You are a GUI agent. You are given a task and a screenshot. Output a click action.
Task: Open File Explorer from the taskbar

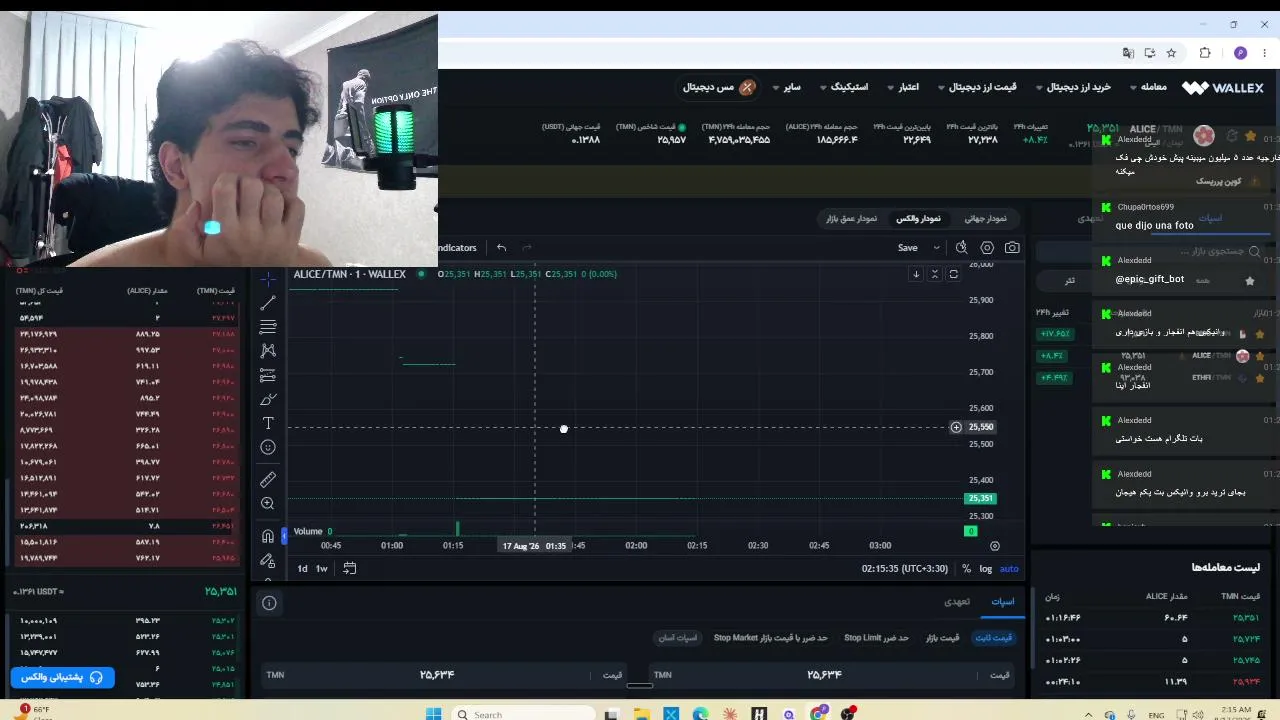coord(642,714)
